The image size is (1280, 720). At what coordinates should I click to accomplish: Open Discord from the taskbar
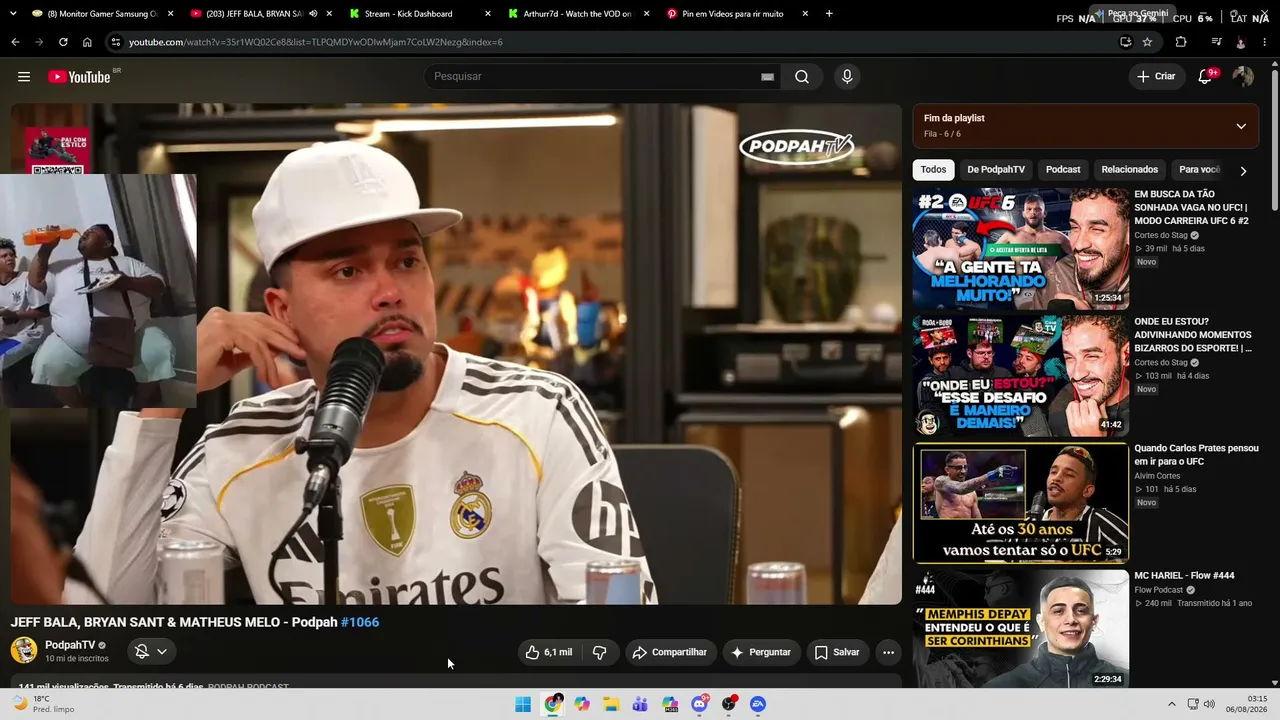[700, 704]
